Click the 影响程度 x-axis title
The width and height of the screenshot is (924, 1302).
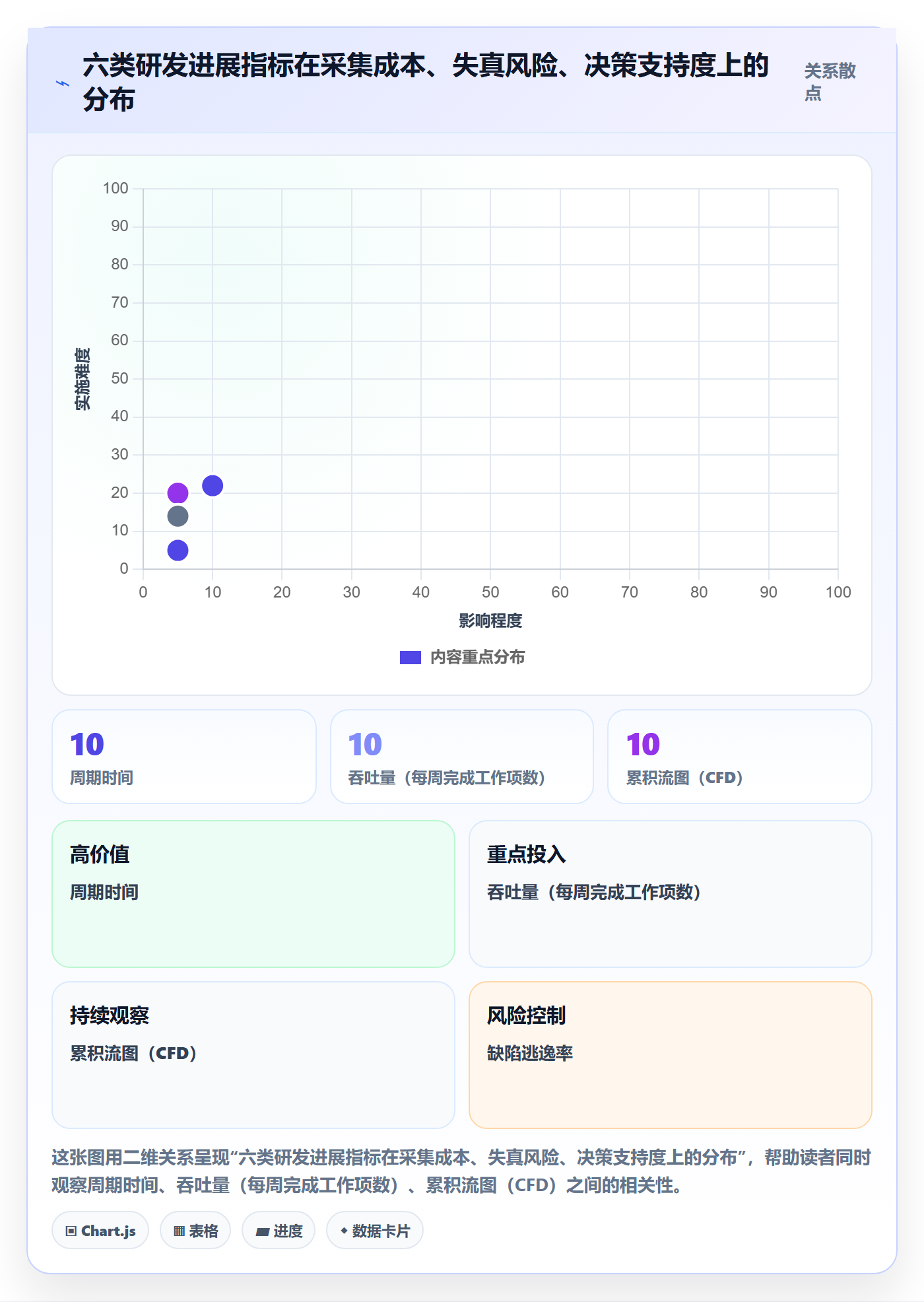coord(490,621)
